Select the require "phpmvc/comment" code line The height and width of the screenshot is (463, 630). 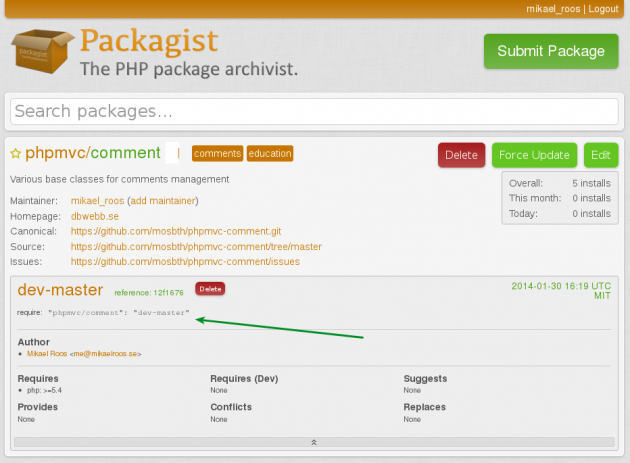[119, 312]
